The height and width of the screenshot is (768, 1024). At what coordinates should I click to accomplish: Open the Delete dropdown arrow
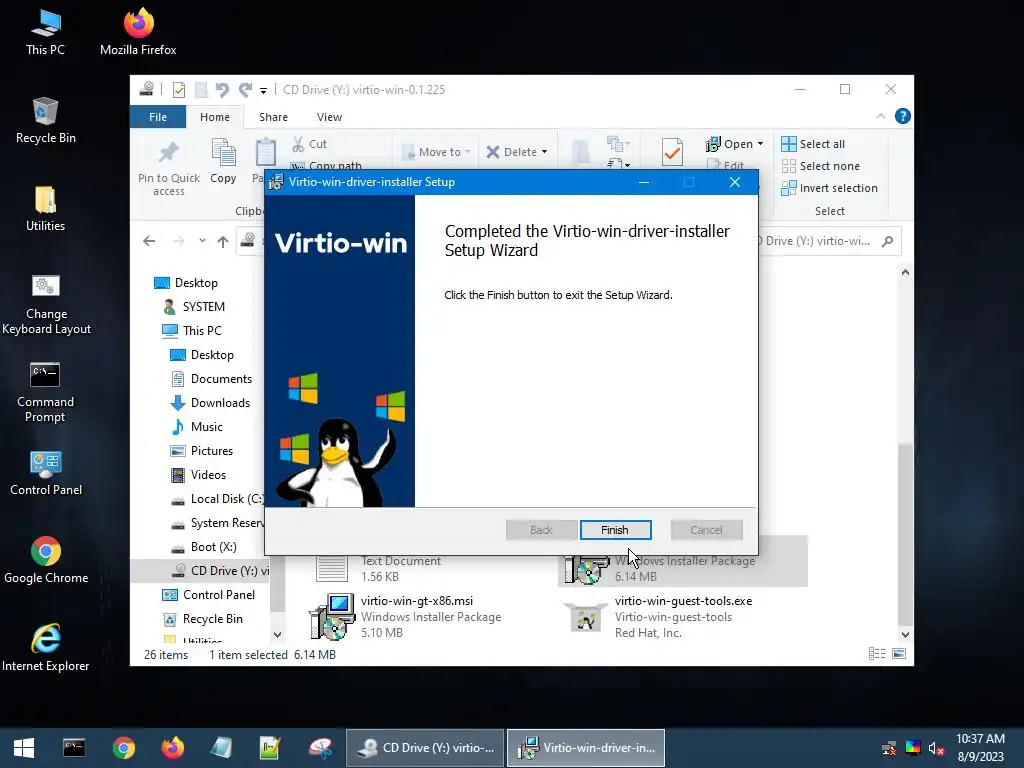544,152
